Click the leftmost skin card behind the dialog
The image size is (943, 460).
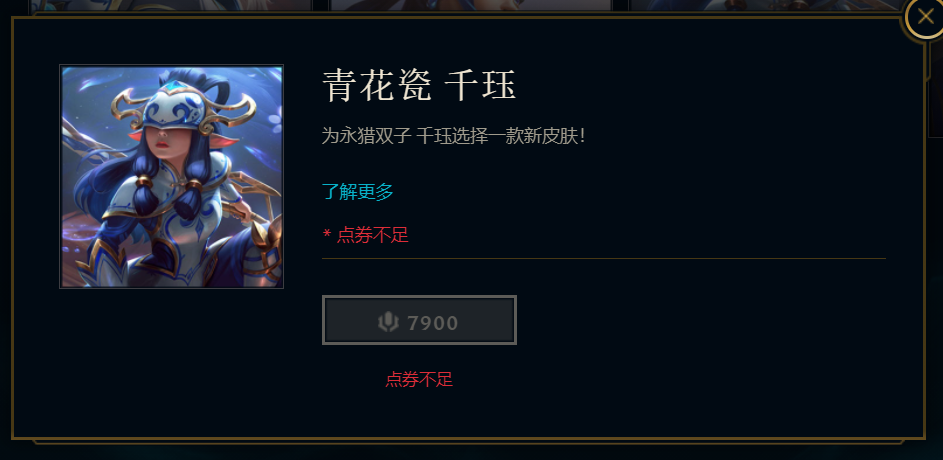[x=171, y=5]
